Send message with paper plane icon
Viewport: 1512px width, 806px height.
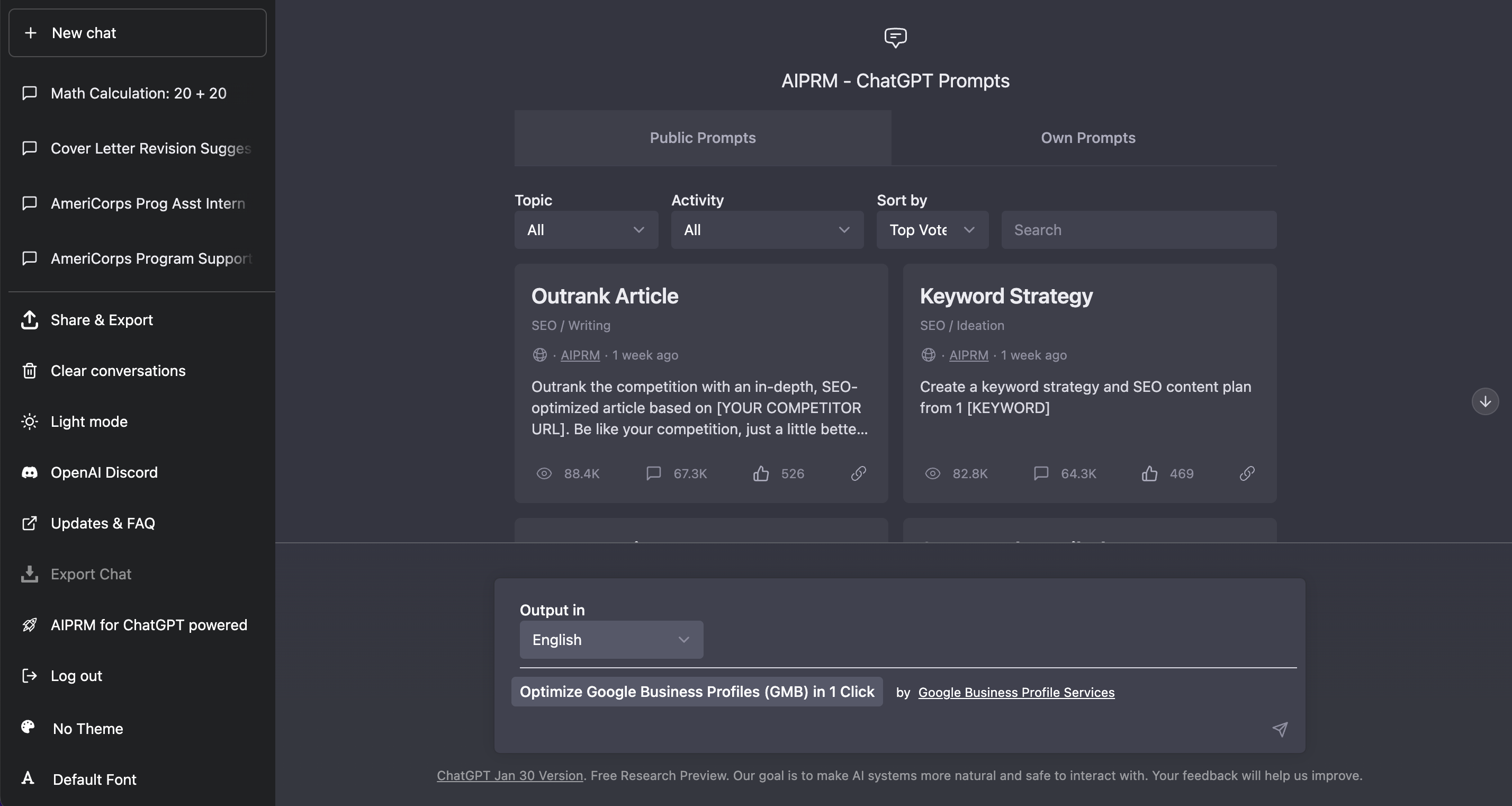(1280, 730)
